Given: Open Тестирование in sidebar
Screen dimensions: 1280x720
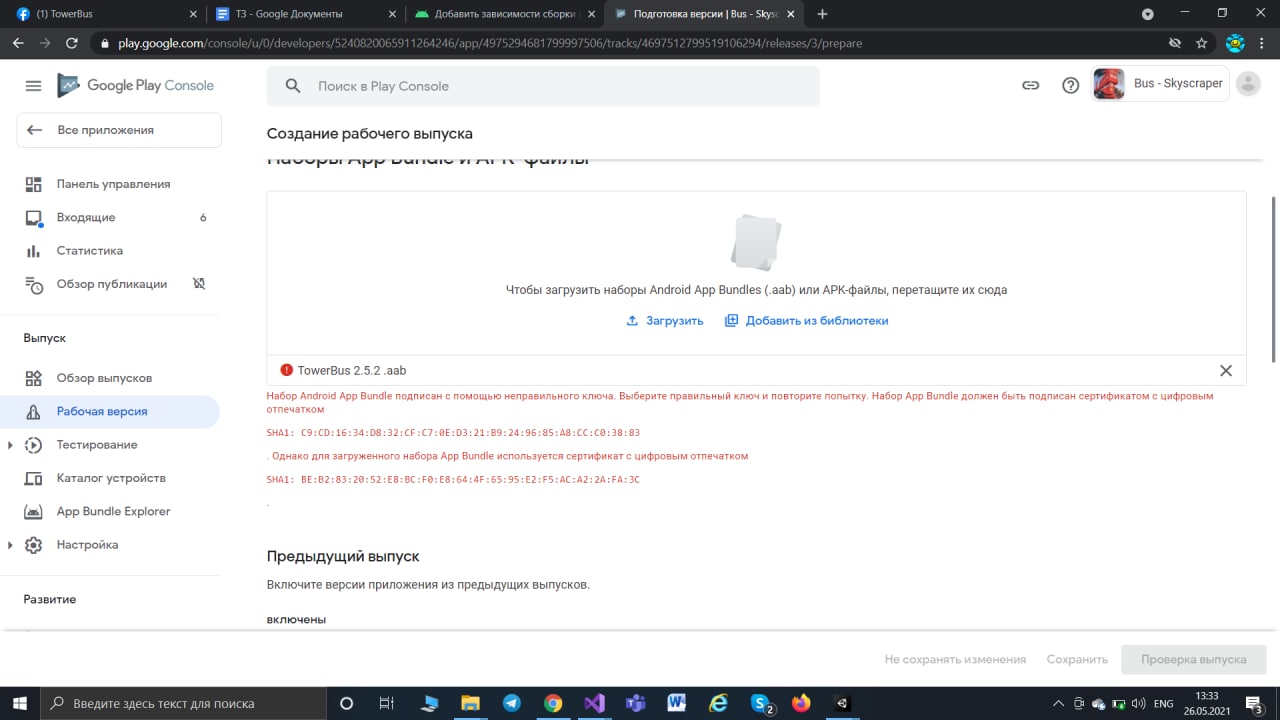Looking at the screenshot, I should (97, 445).
